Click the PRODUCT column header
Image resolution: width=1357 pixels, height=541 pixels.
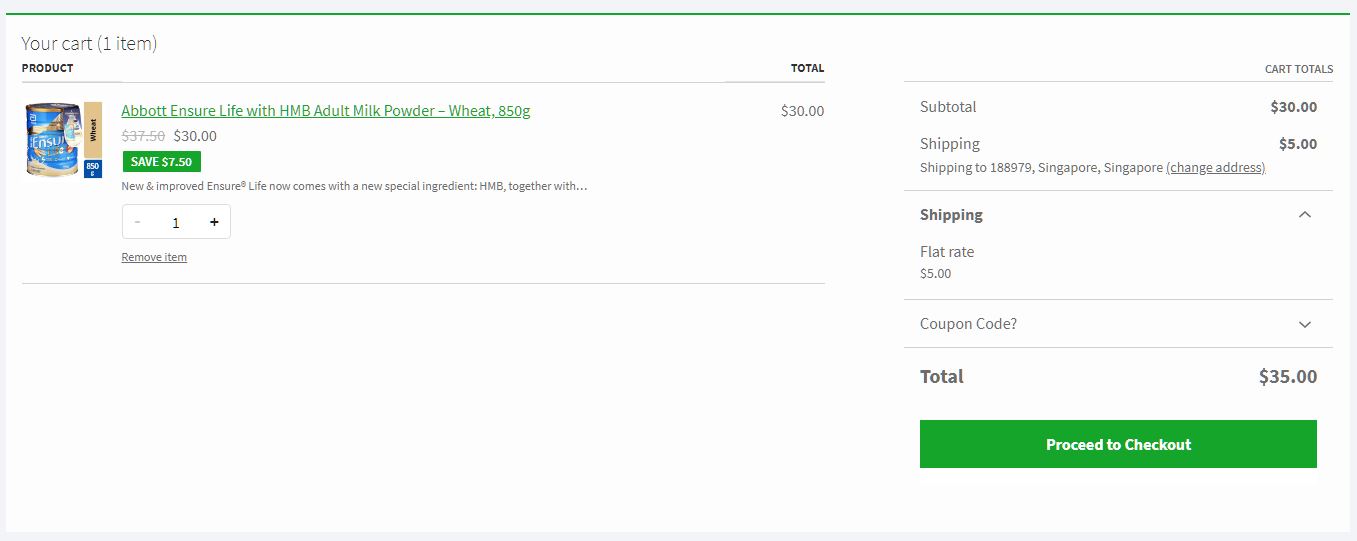click(48, 68)
